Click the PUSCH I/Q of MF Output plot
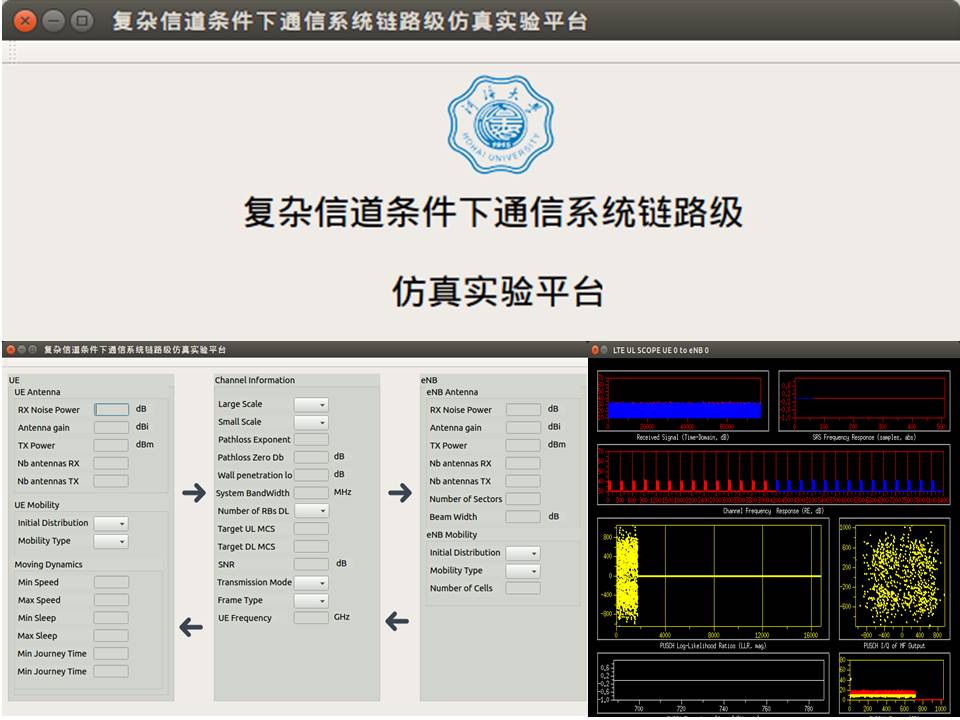 [x=894, y=579]
